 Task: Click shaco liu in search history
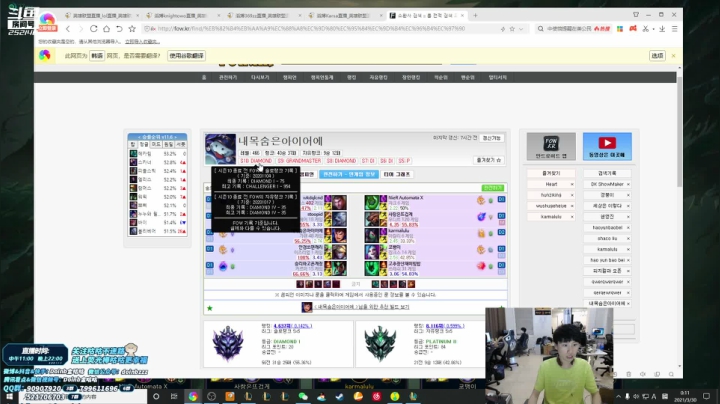607,239
